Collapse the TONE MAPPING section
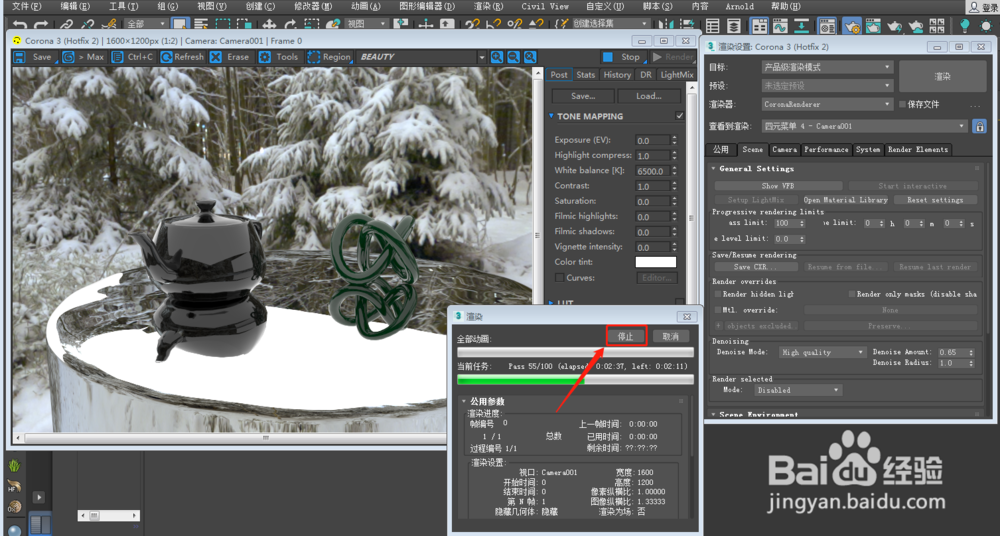 coord(551,116)
